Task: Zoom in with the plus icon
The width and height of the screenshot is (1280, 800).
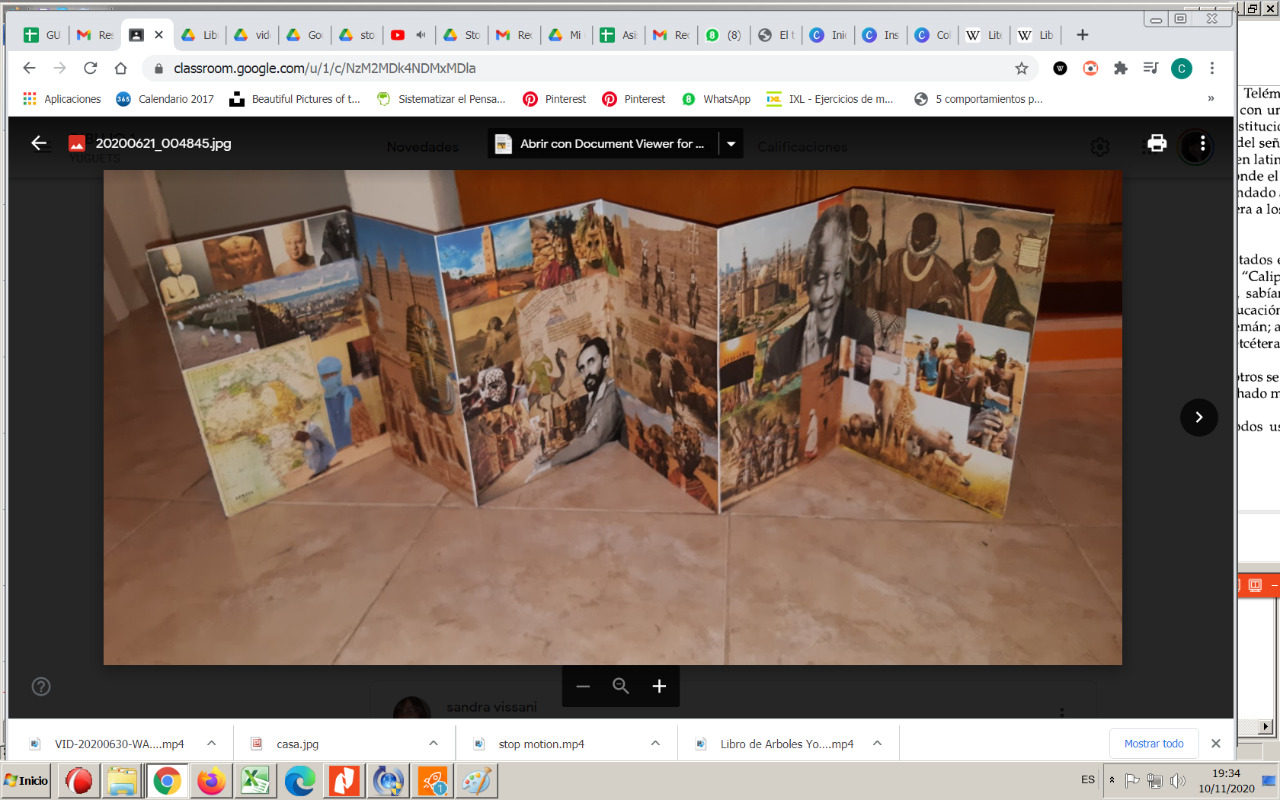Action: coord(659,686)
